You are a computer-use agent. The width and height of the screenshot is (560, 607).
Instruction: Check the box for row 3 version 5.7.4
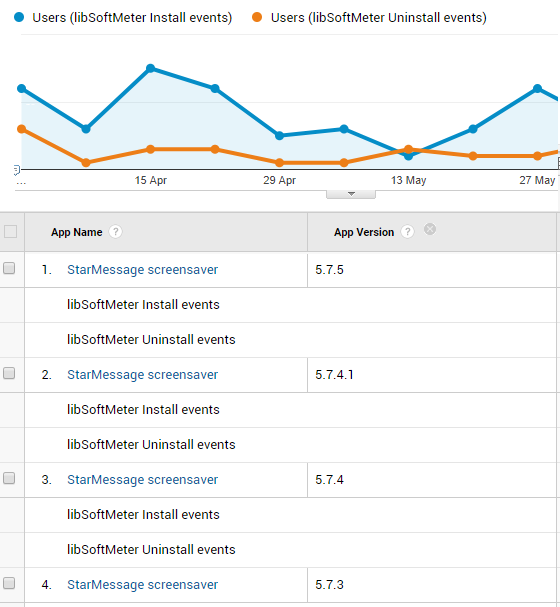click(x=9, y=478)
